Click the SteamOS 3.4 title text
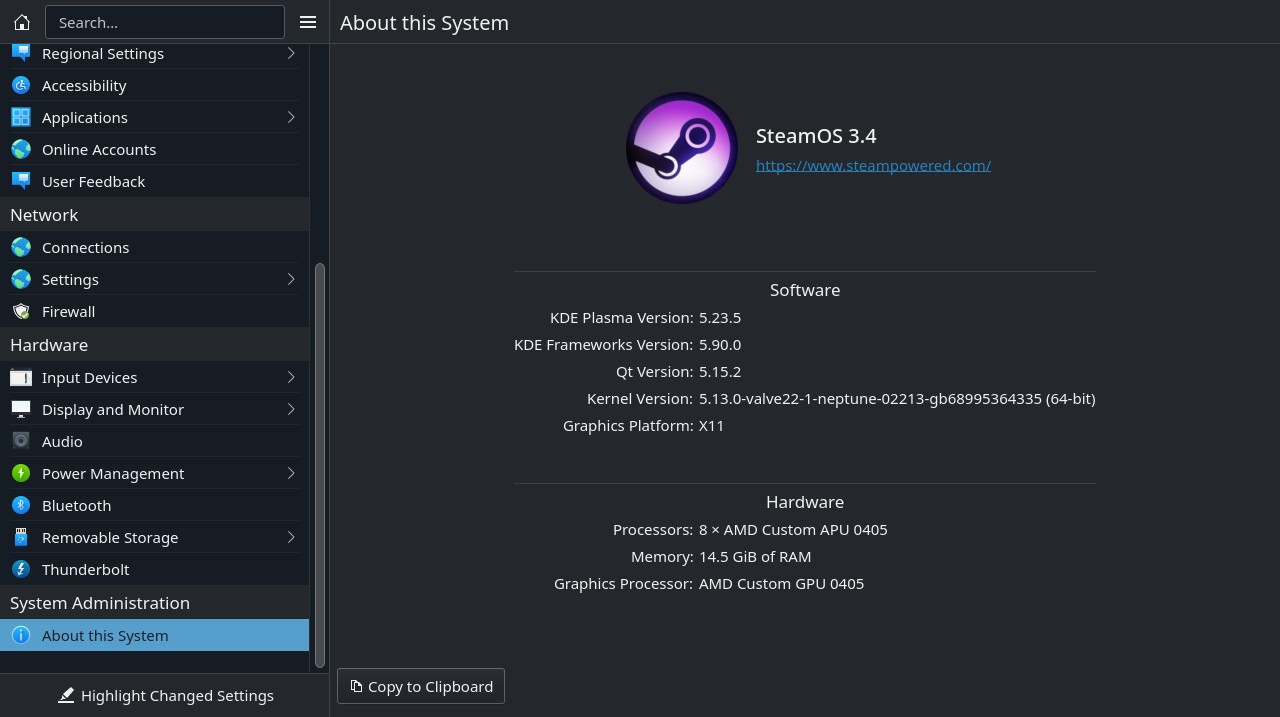The width and height of the screenshot is (1280, 717). (x=816, y=136)
